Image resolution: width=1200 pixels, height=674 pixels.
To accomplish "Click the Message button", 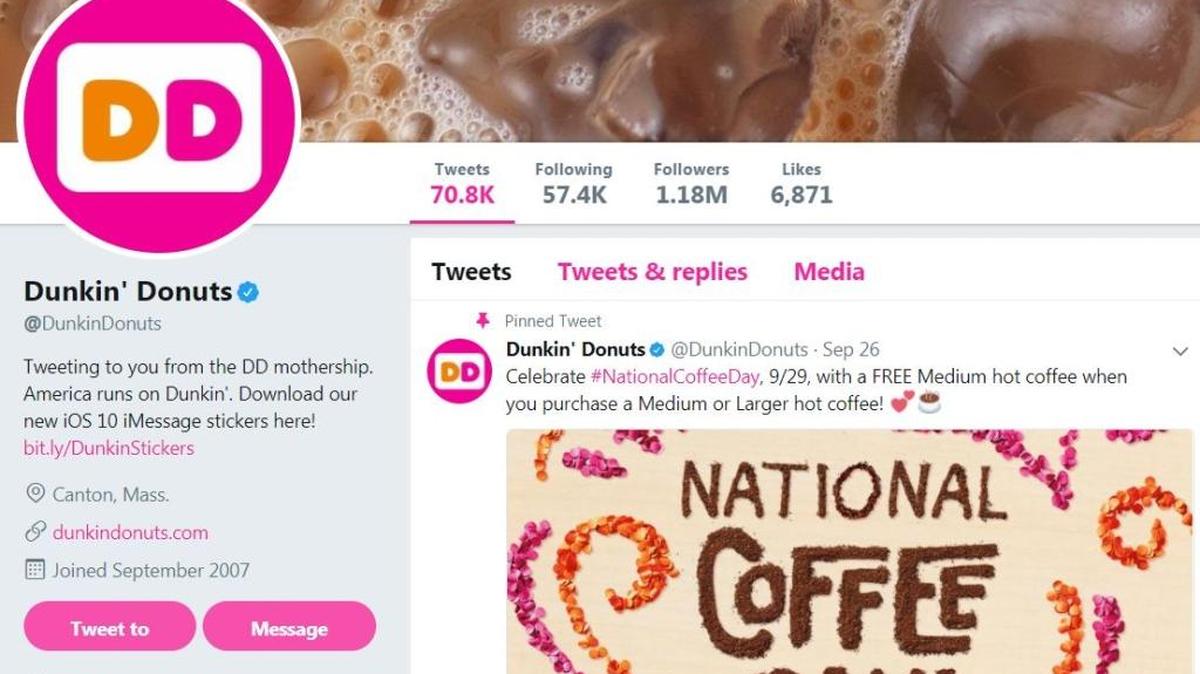I will [x=289, y=628].
